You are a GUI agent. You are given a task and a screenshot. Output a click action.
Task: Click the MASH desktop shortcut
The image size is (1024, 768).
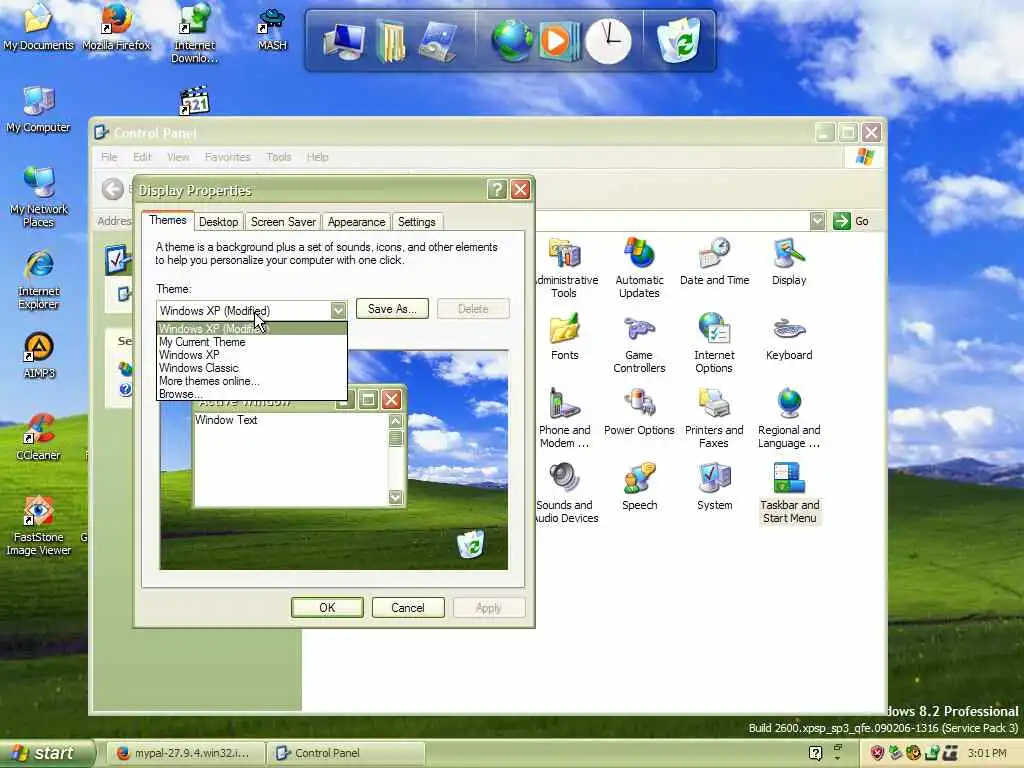pyautogui.click(x=272, y=27)
